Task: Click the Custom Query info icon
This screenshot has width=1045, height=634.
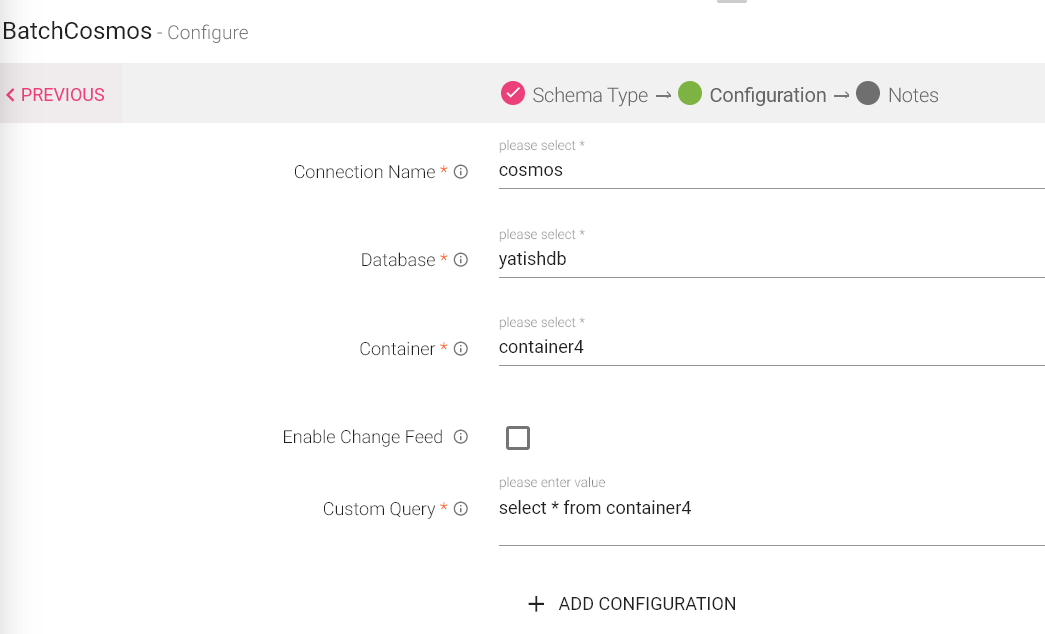Action: (461, 509)
